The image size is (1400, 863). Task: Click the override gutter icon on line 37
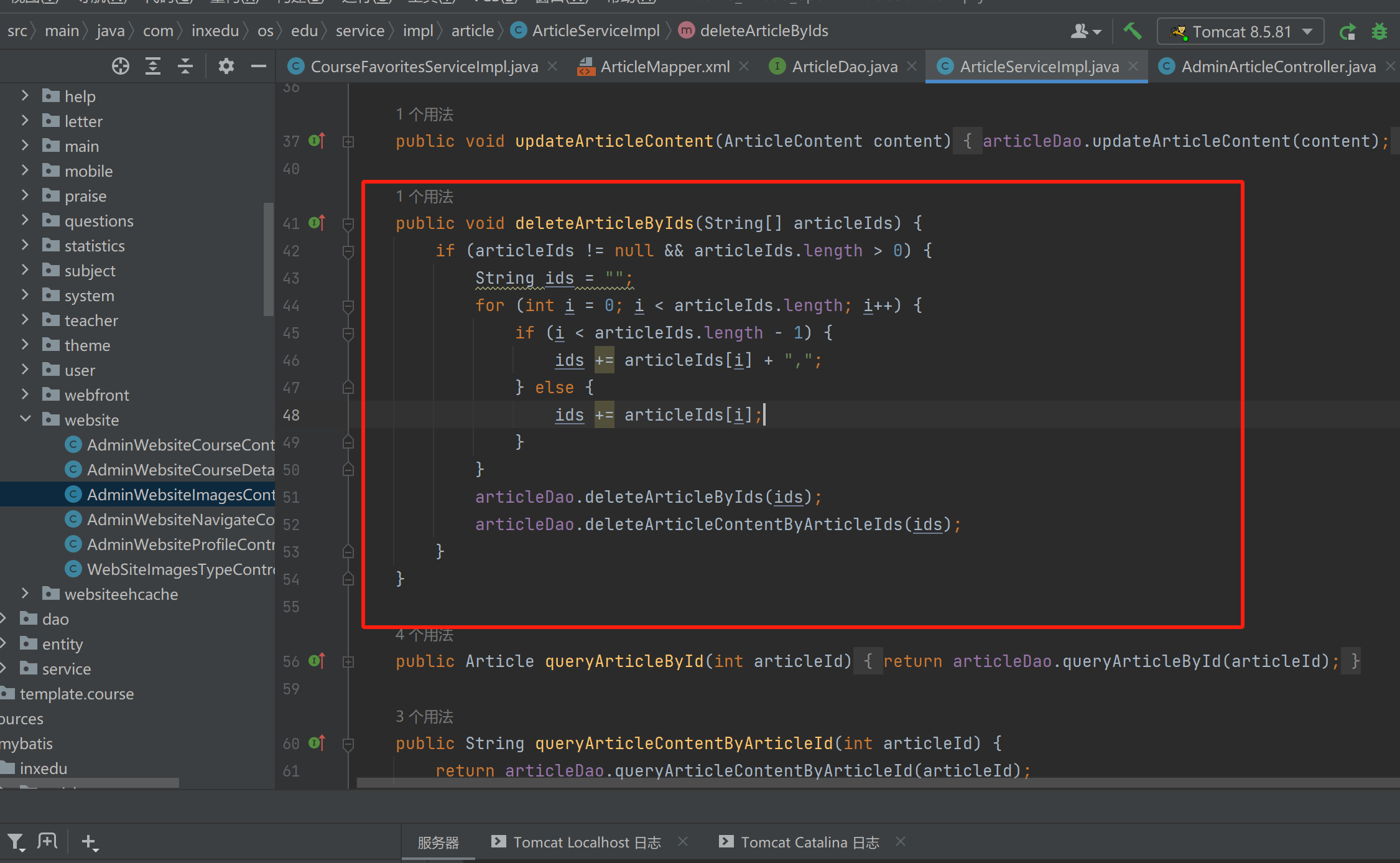pyautogui.click(x=317, y=141)
